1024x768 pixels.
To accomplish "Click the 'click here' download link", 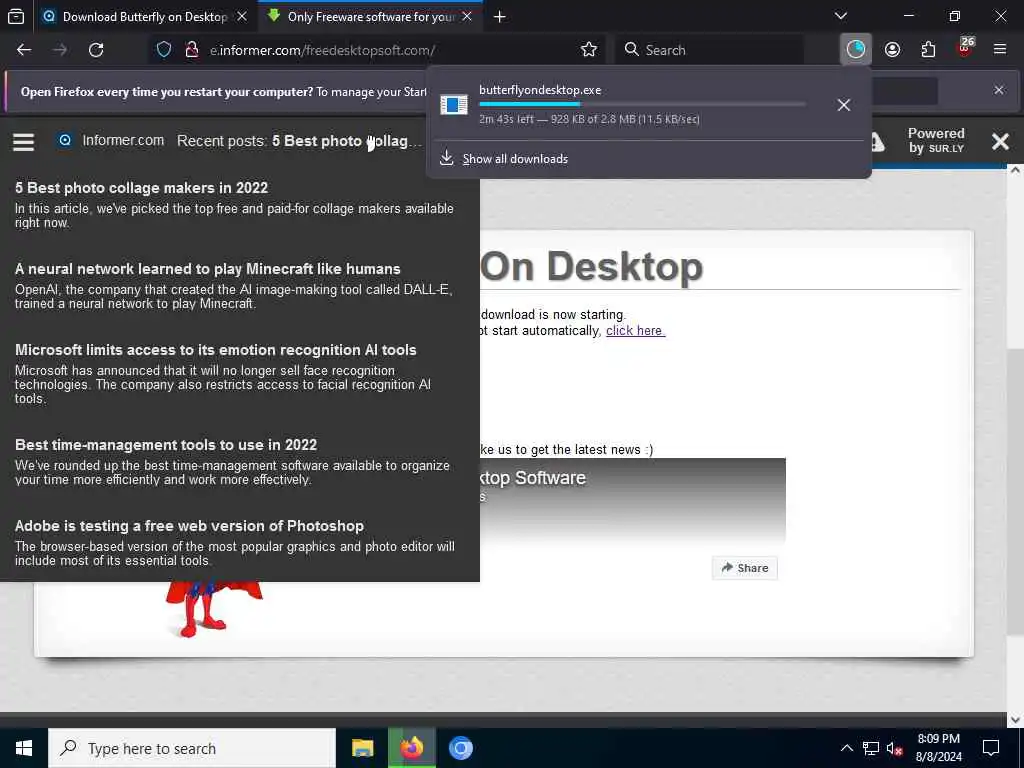I will (635, 330).
